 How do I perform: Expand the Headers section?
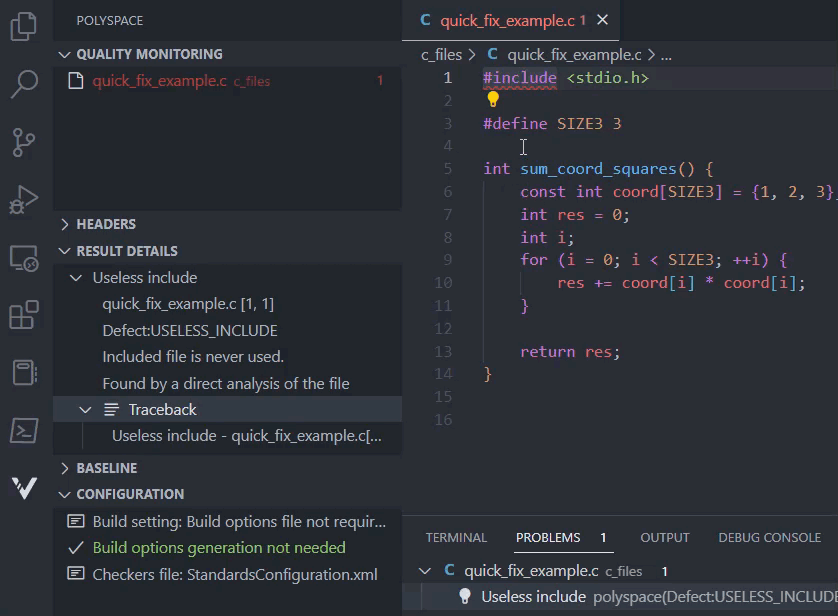(x=64, y=224)
